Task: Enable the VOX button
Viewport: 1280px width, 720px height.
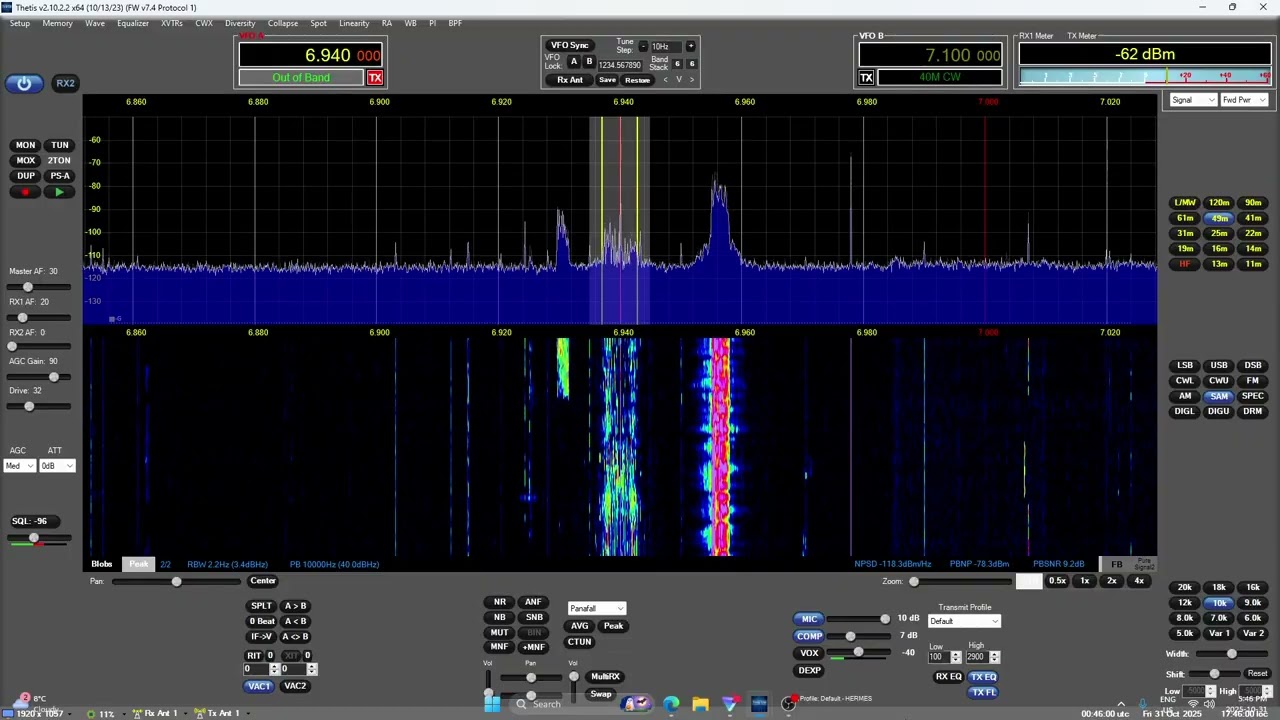Action: 809,653
